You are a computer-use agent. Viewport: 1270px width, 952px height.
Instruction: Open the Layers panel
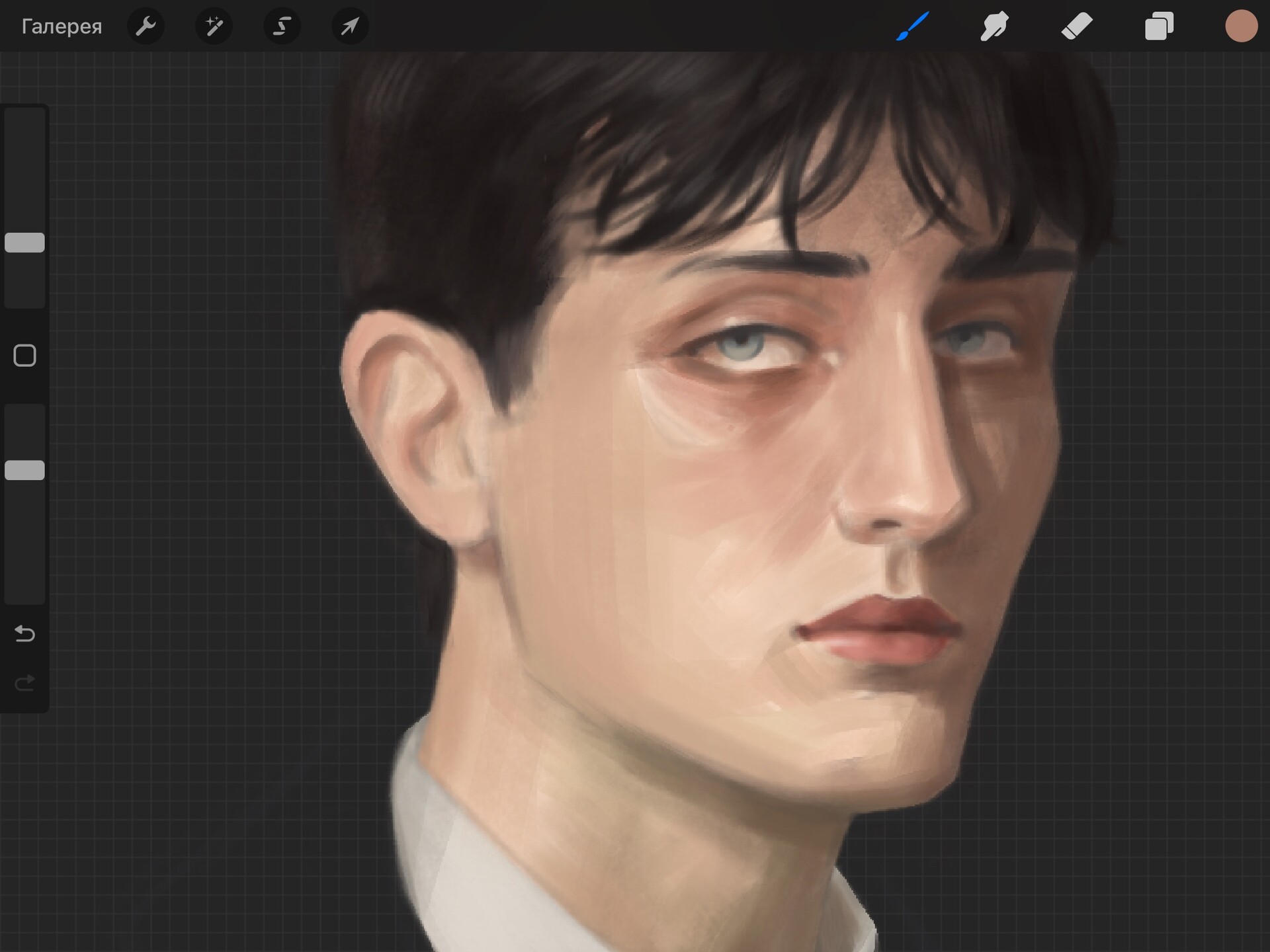(1159, 26)
